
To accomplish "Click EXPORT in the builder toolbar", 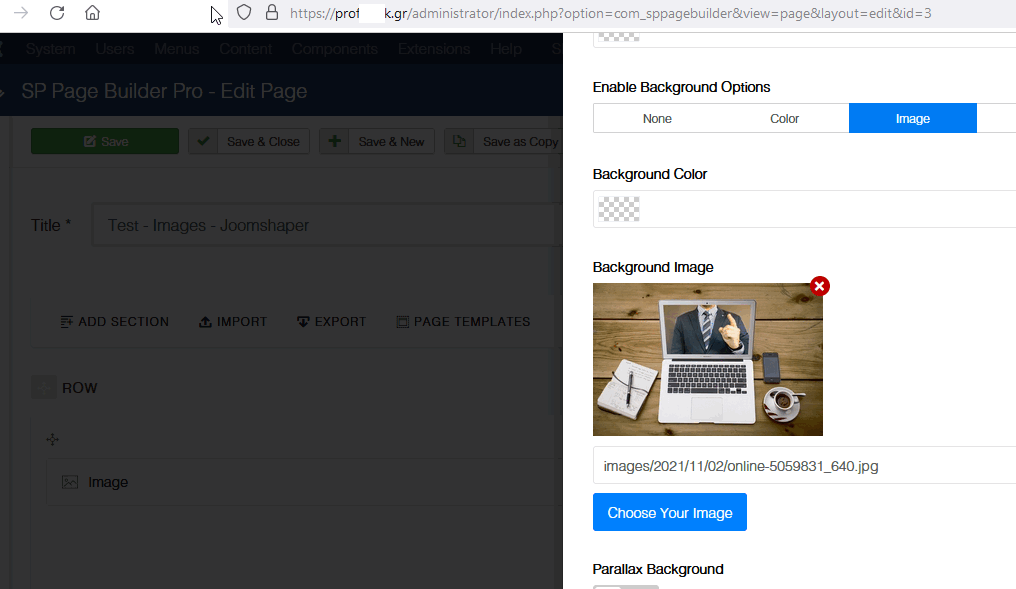I will (x=331, y=321).
